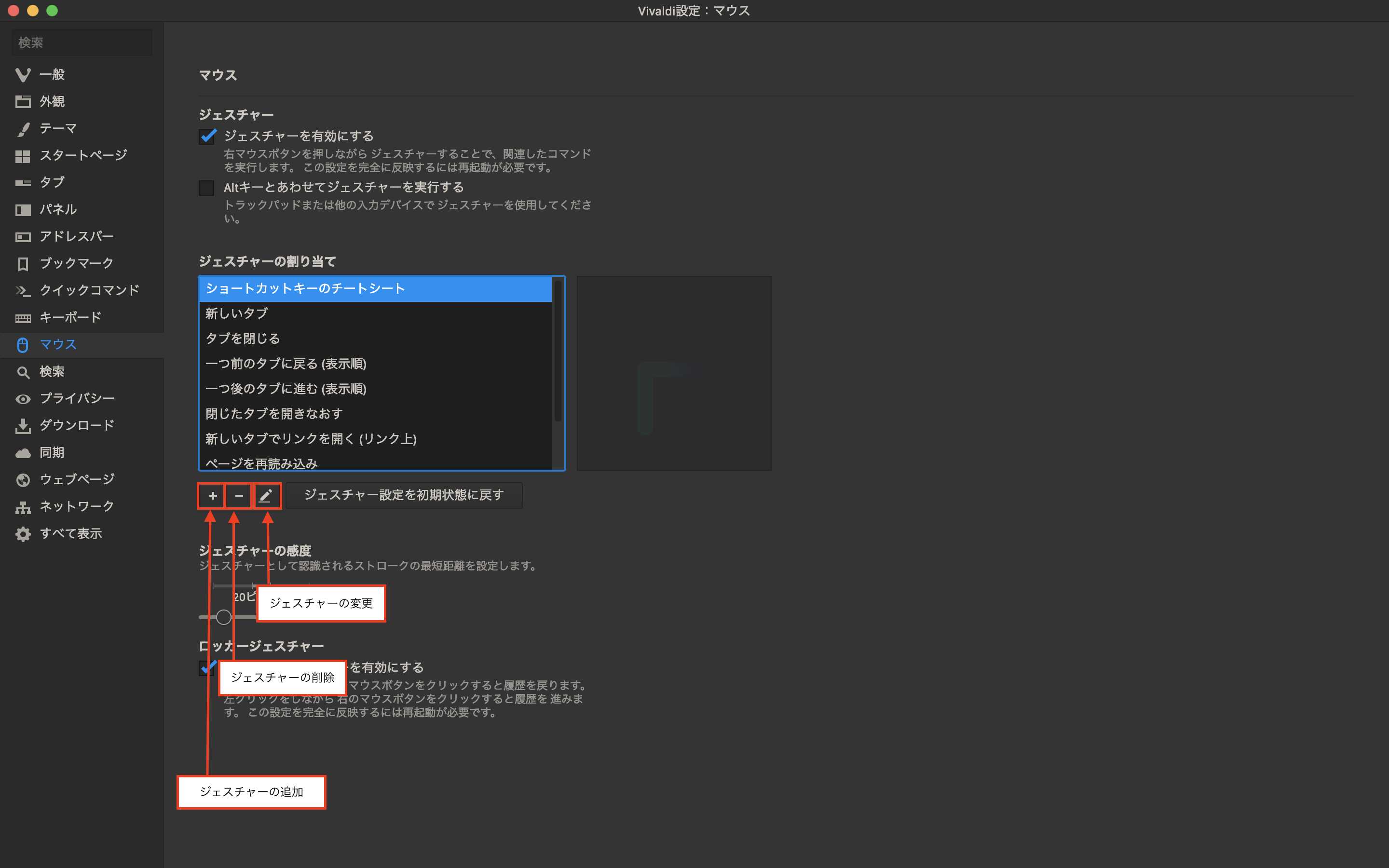Open the スタートページ settings section
The image size is (1389, 868).
[x=82, y=155]
